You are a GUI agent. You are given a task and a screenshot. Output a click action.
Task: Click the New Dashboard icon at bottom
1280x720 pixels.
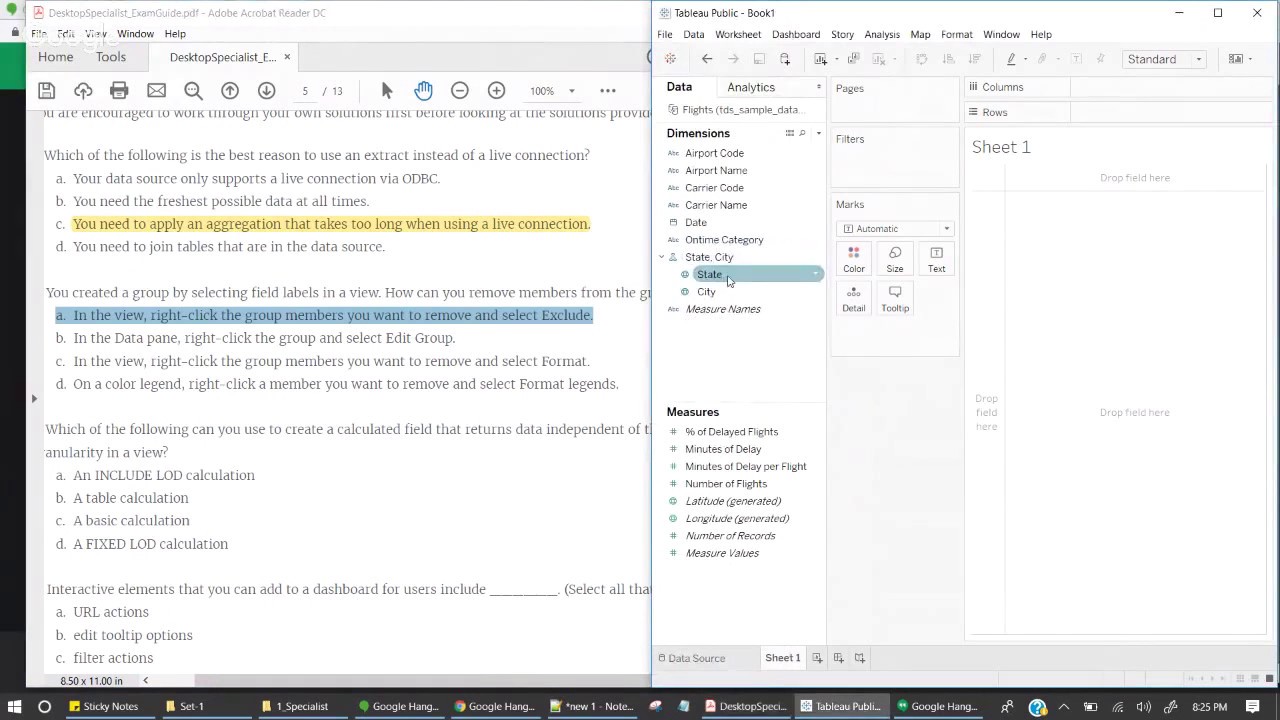point(838,658)
